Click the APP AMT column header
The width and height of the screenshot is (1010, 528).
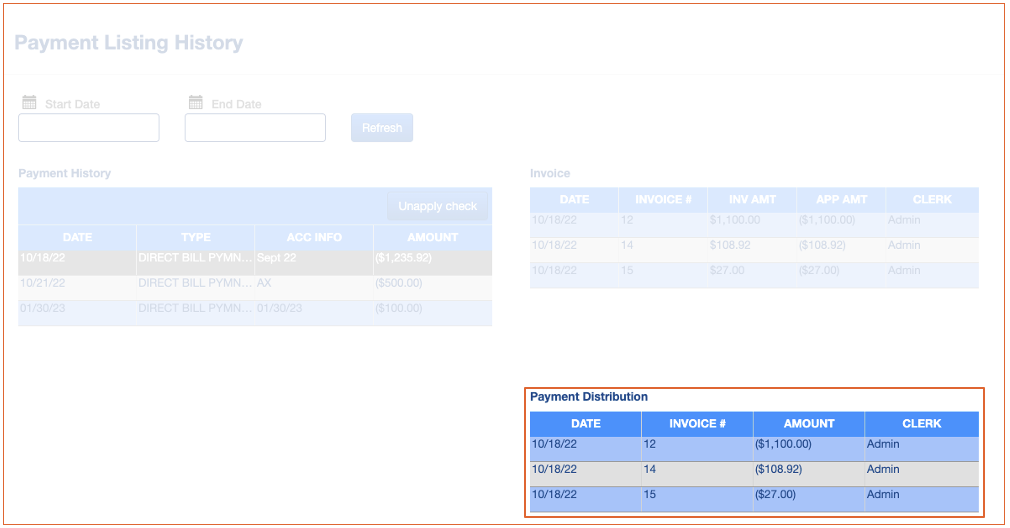(x=841, y=200)
